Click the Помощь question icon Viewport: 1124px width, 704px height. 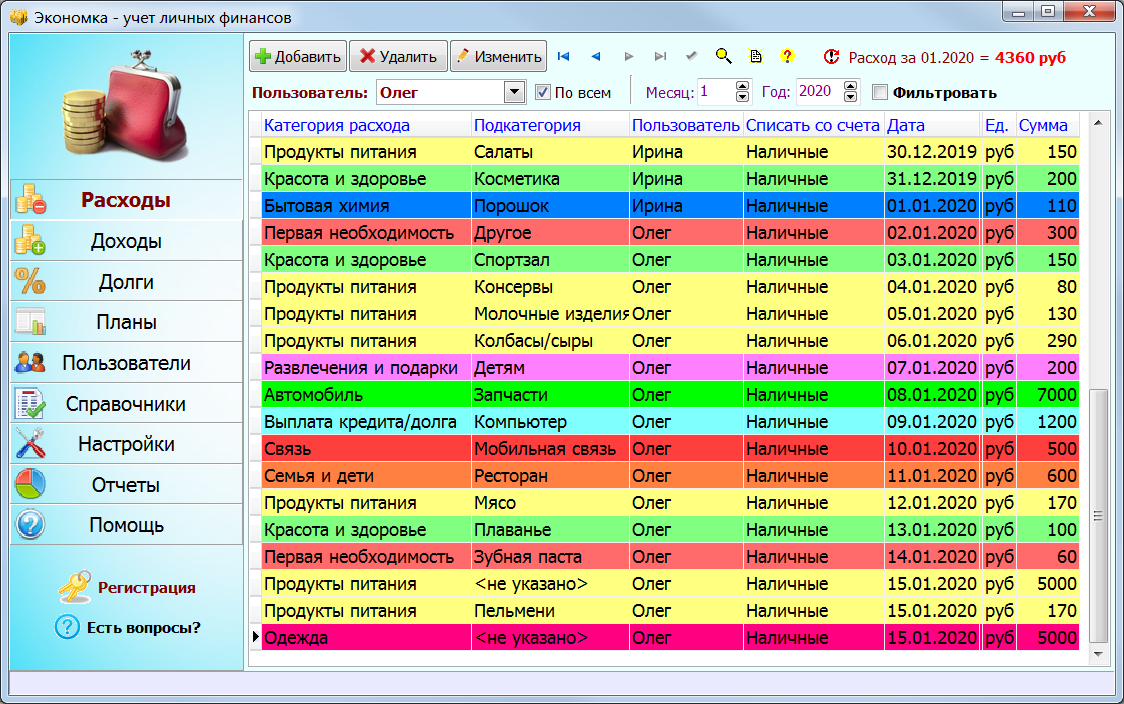30,525
